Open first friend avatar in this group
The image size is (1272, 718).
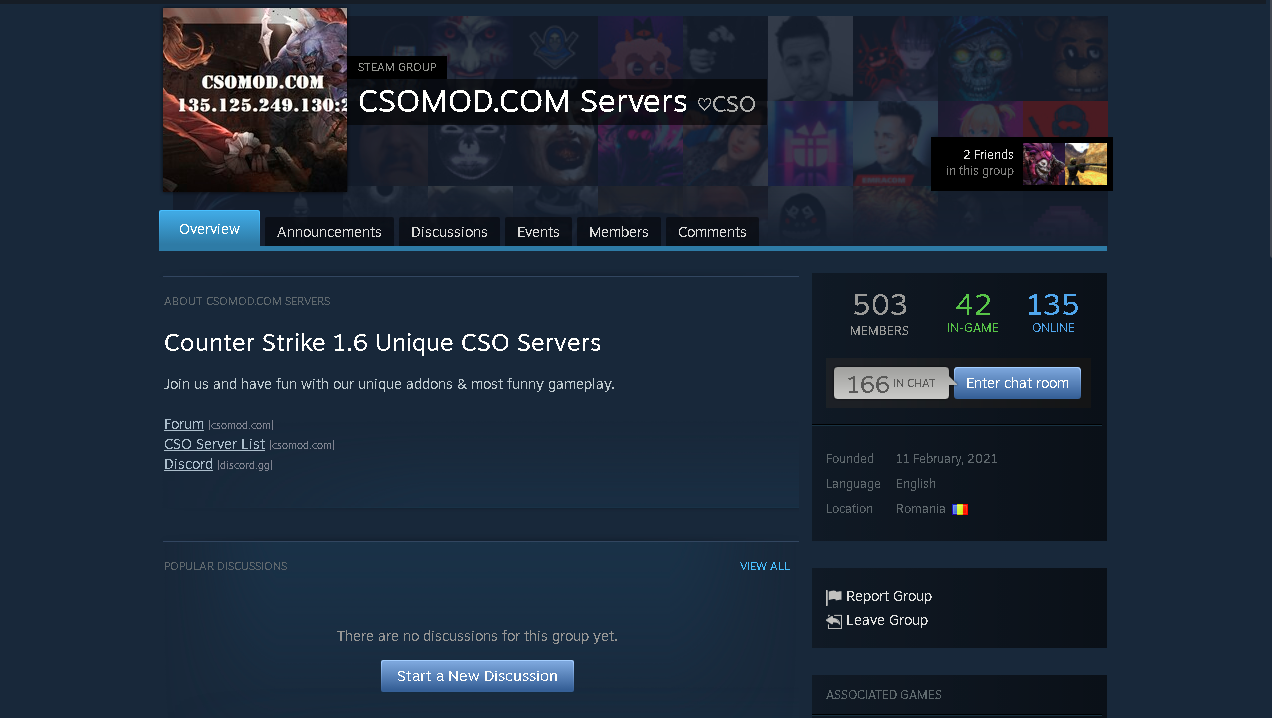[x=1043, y=164]
